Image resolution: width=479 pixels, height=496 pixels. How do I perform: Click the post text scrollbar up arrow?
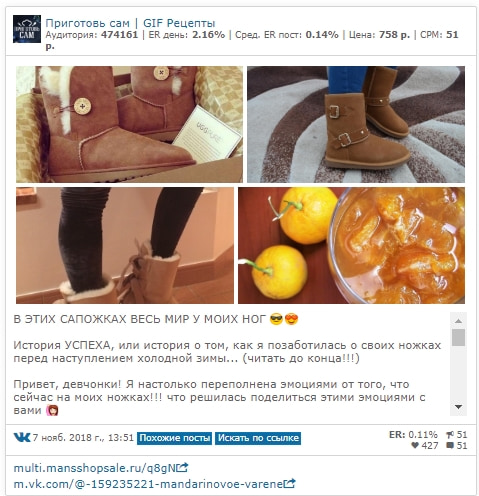coord(458,321)
